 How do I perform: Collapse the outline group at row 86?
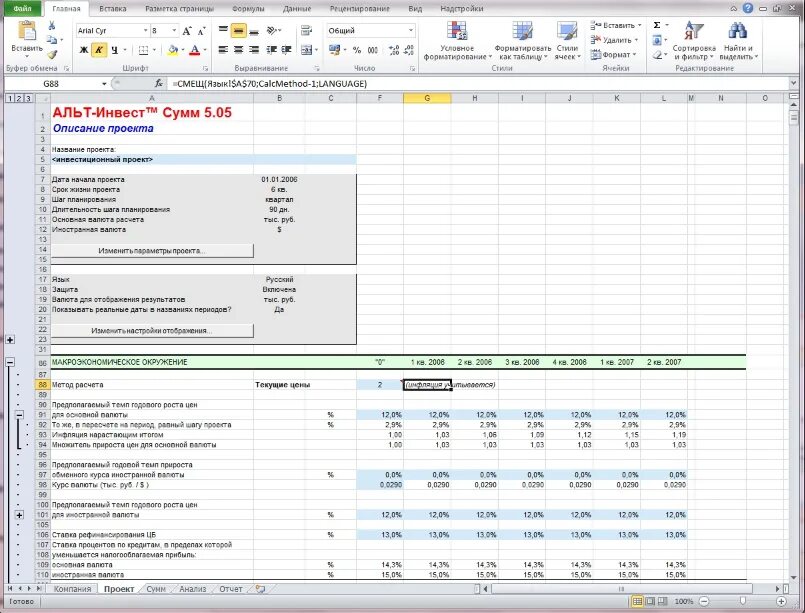click(10, 362)
